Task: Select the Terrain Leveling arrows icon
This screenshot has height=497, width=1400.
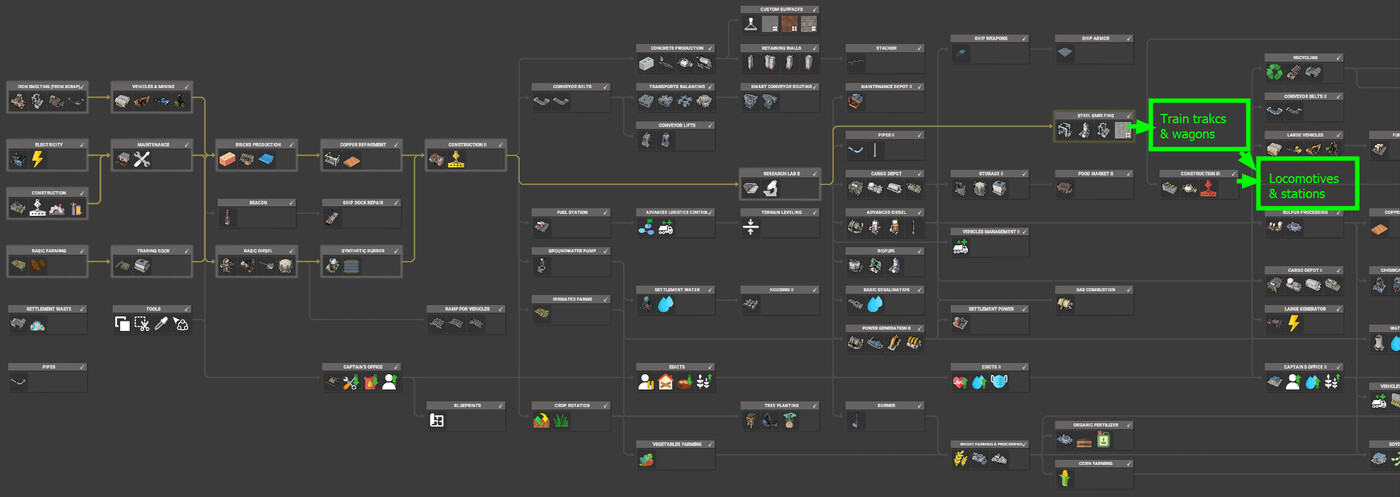Action: click(x=751, y=227)
